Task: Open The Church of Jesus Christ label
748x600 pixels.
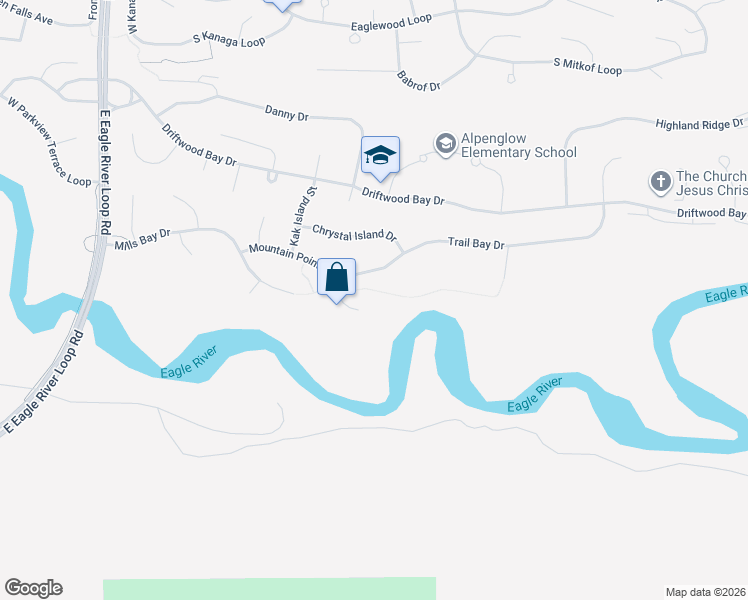Action: point(711,183)
